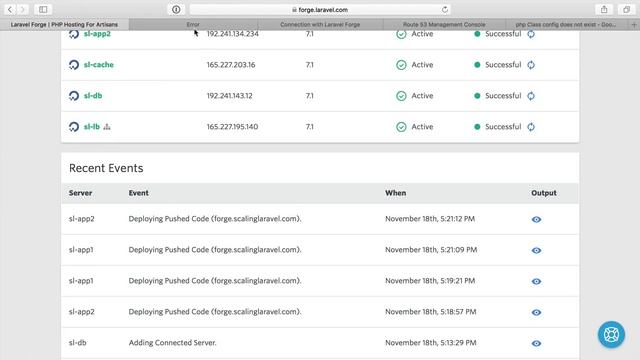Open the sl-app2 server link
Image resolution: width=640 pixels, height=360 pixels.
(x=97, y=34)
